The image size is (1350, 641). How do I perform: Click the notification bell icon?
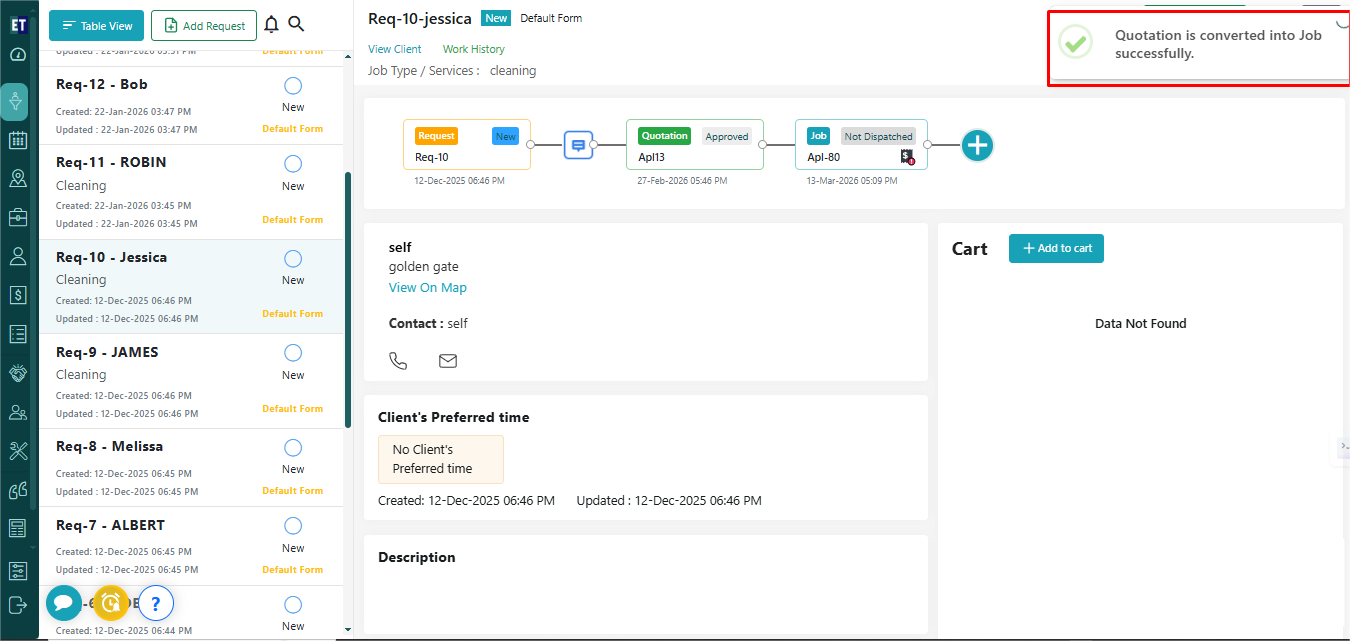pos(271,25)
